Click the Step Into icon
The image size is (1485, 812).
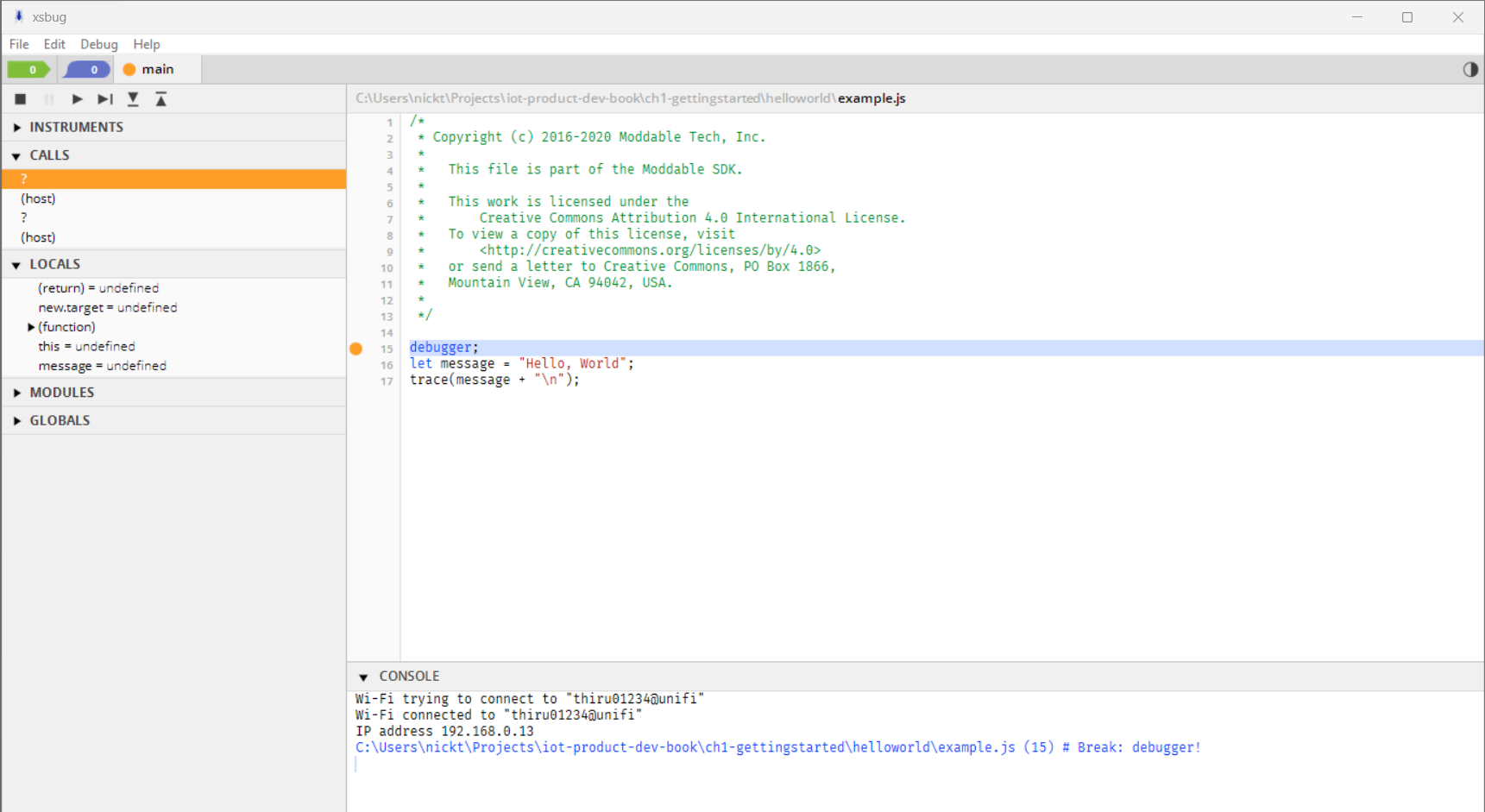tap(132, 98)
